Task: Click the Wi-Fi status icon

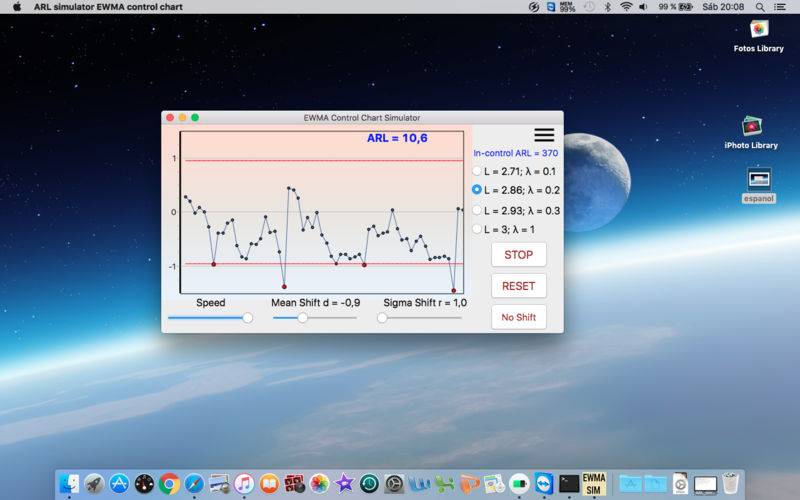Action: click(x=626, y=7)
